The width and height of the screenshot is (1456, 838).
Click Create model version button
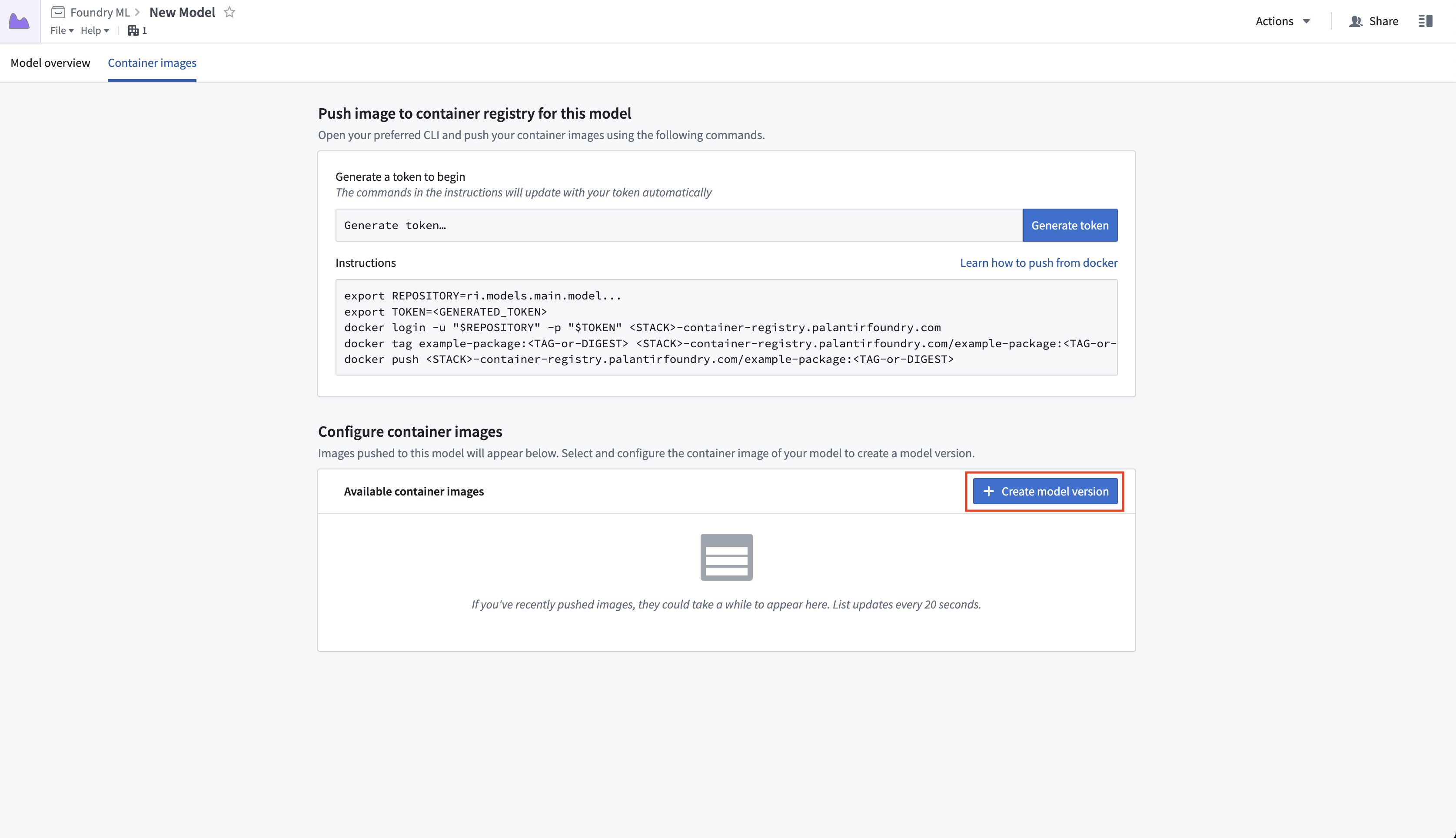pos(1045,491)
